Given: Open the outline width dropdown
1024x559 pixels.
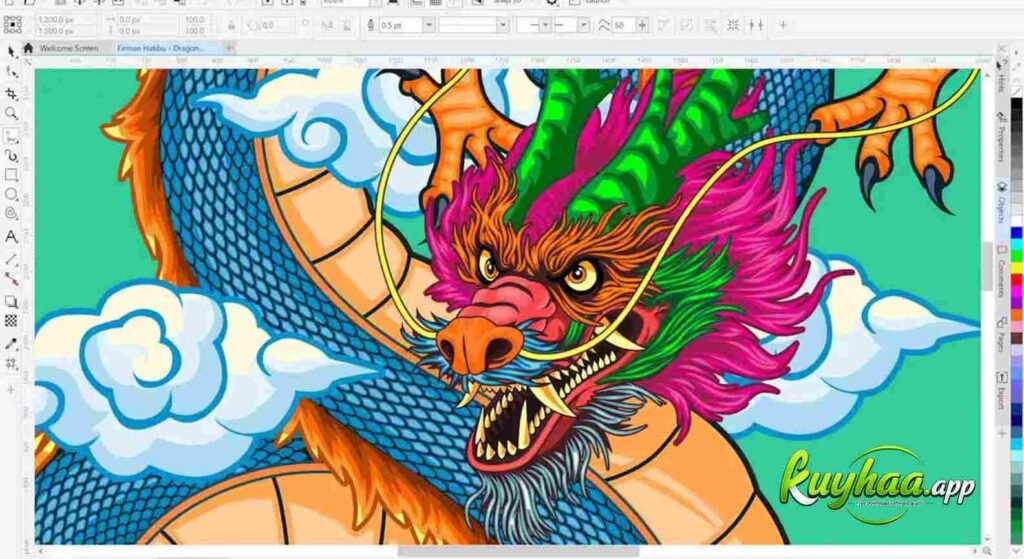Looking at the screenshot, I should (429, 25).
